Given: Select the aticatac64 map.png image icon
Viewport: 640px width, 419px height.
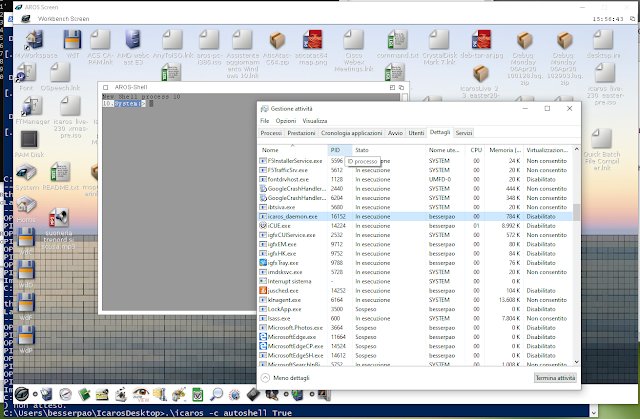Looking at the screenshot, I should [x=313, y=40].
